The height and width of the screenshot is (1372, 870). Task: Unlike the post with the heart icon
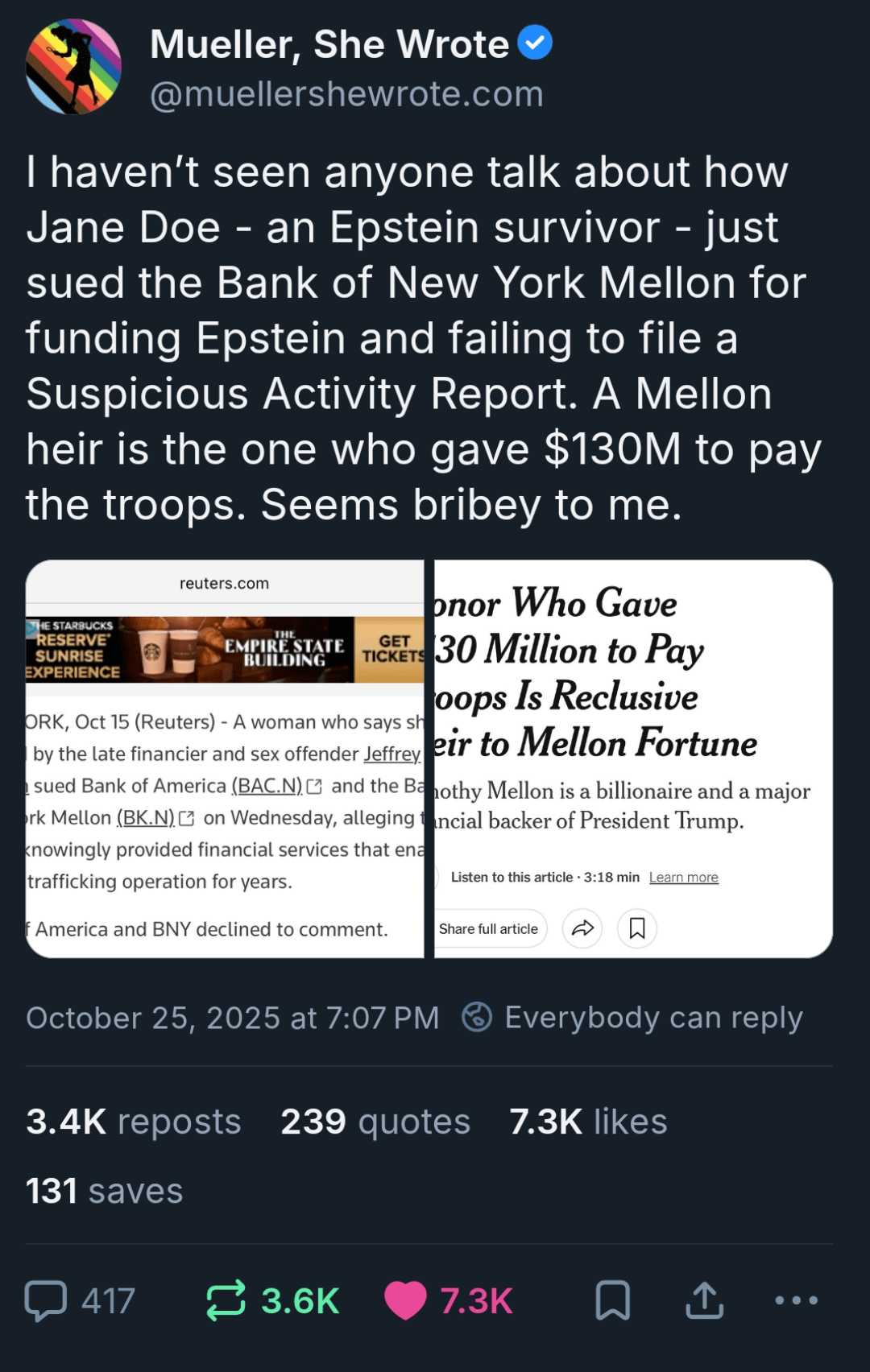[405, 1300]
